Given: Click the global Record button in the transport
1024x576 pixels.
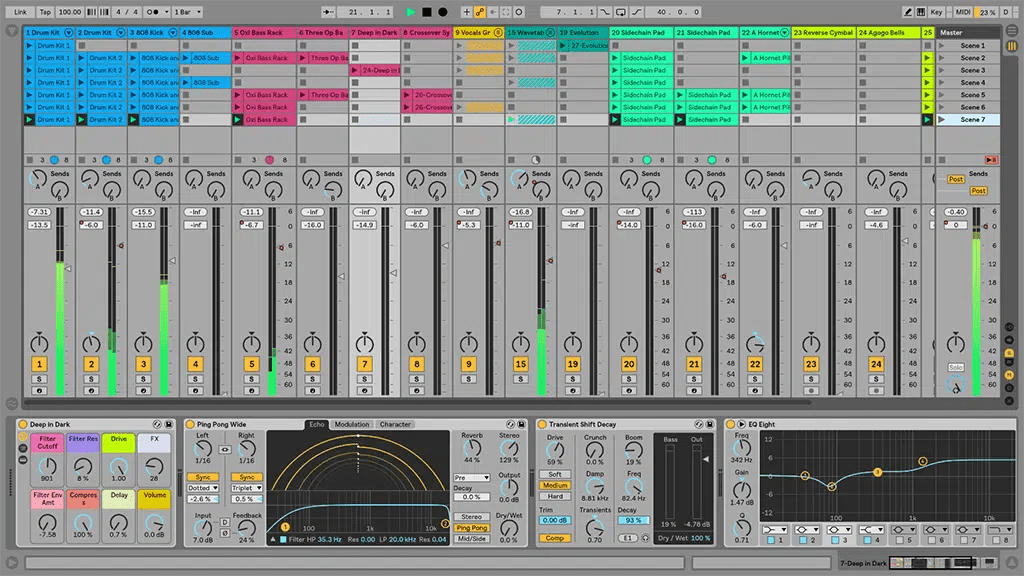Looking at the screenshot, I should pos(443,11).
